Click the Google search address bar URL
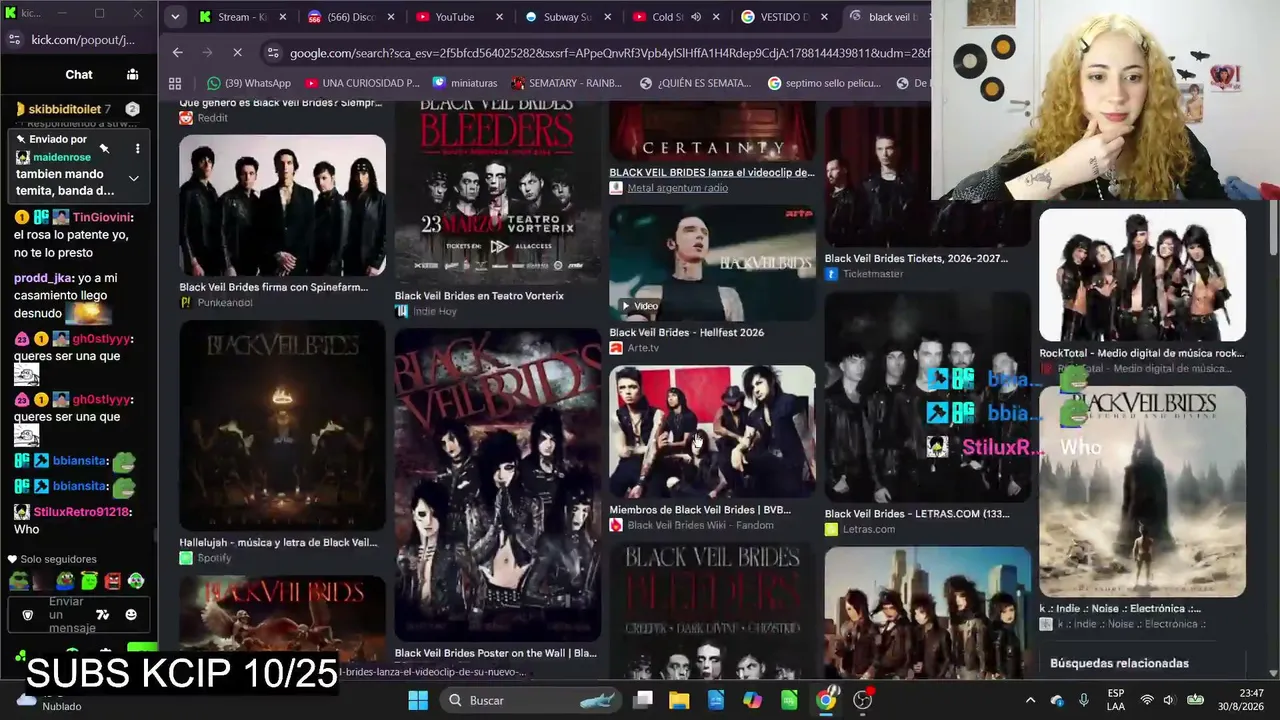This screenshot has height=720, width=1280. [610, 53]
